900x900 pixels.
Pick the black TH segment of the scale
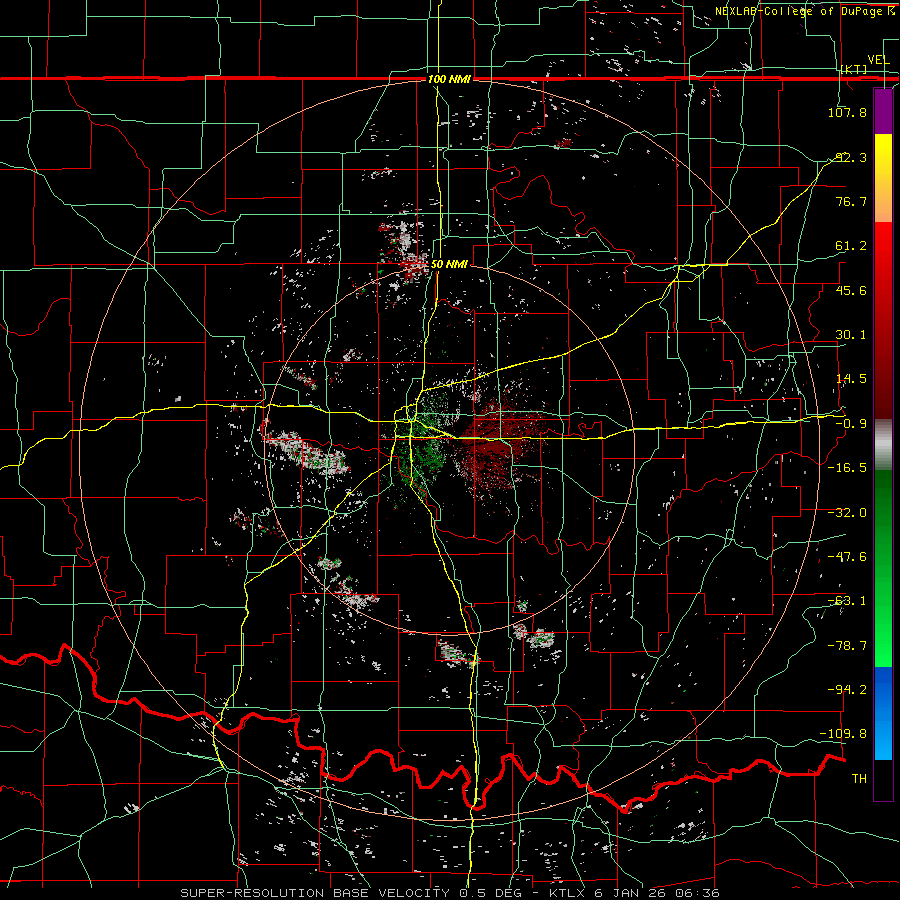(883, 780)
